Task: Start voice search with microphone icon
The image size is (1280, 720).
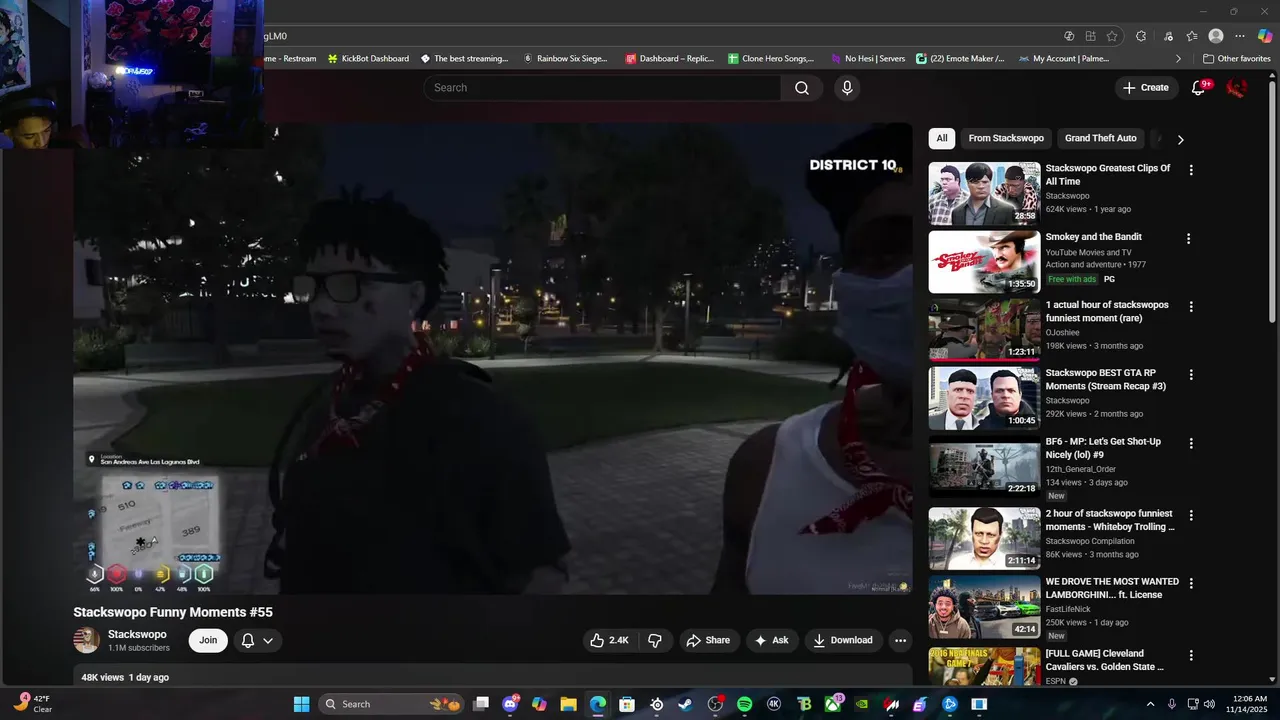Action: coord(847,88)
